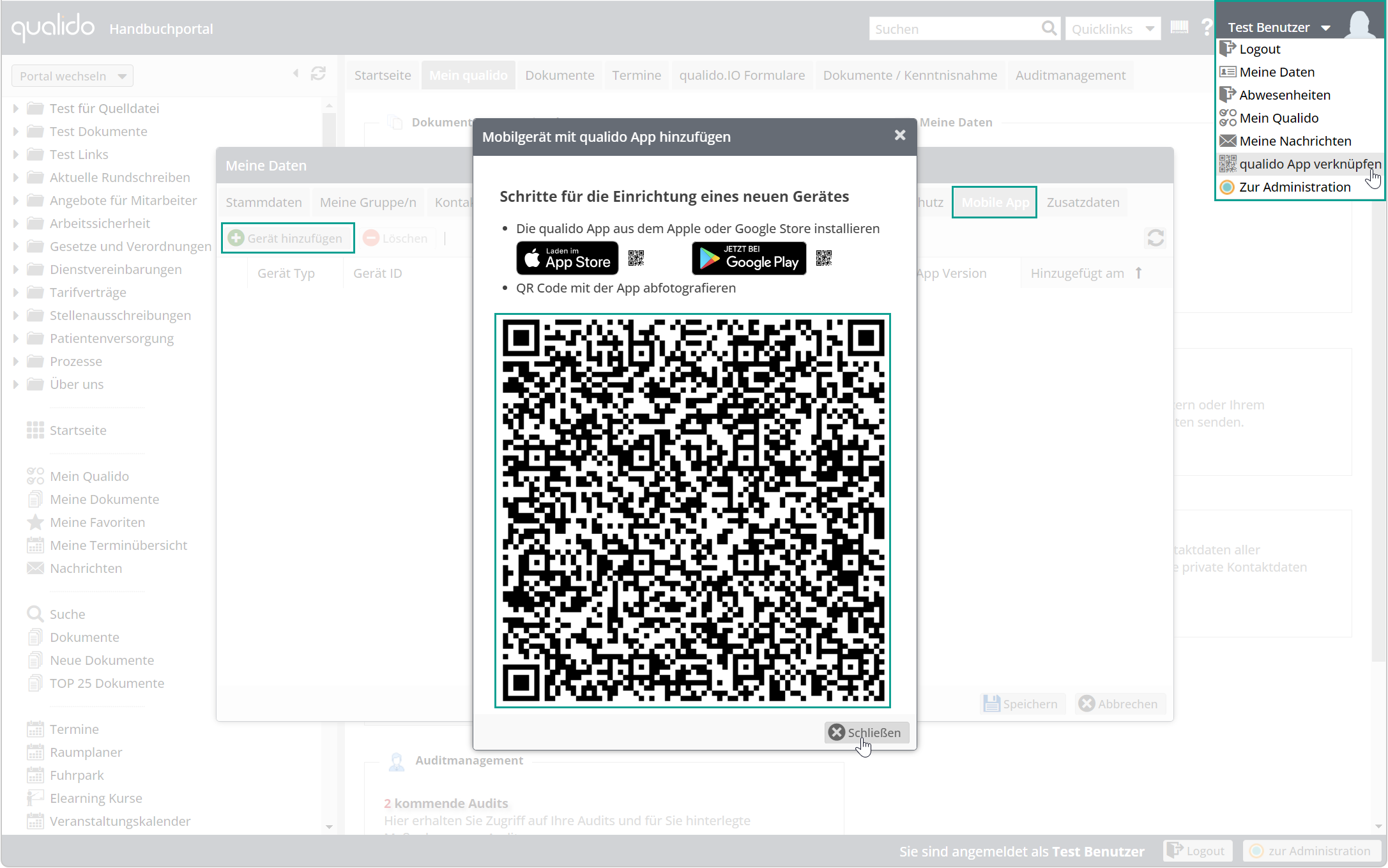Select qualido App verknüpfen menu entry
This screenshot has width=1388, height=868.
[x=1309, y=164]
